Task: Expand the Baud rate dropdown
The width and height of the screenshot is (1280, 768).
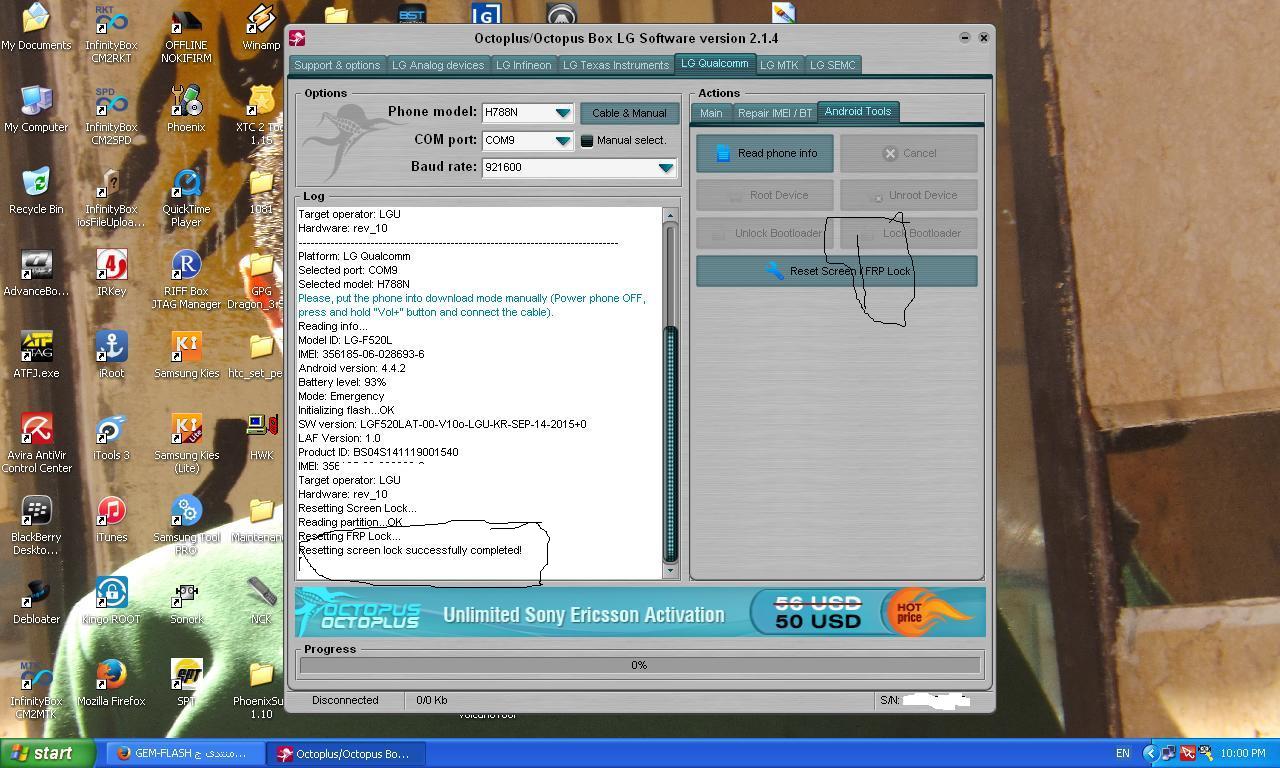Action: (665, 168)
